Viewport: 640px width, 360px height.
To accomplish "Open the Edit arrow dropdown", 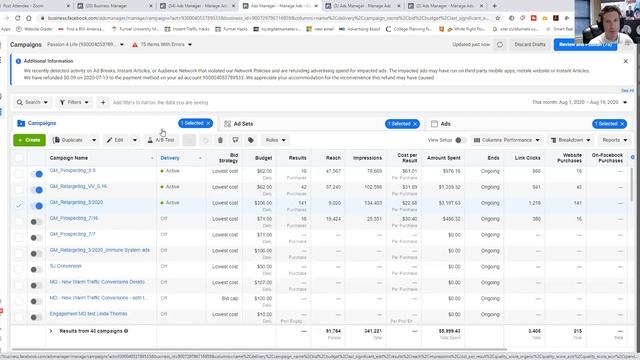I will (x=135, y=140).
